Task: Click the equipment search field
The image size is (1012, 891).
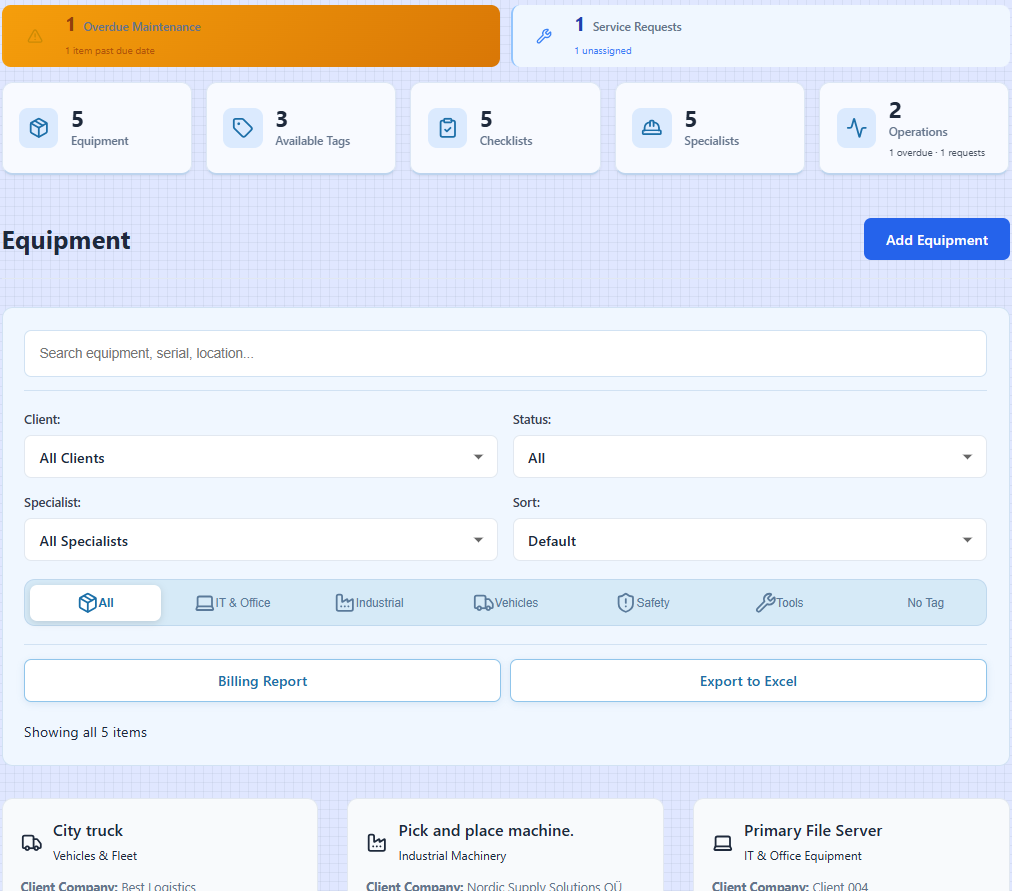Action: click(505, 353)
